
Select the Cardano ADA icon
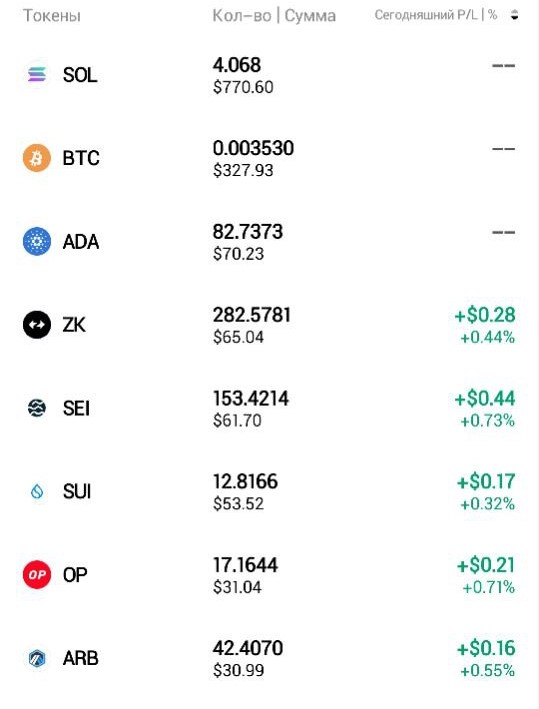click(x=37, y=241)
